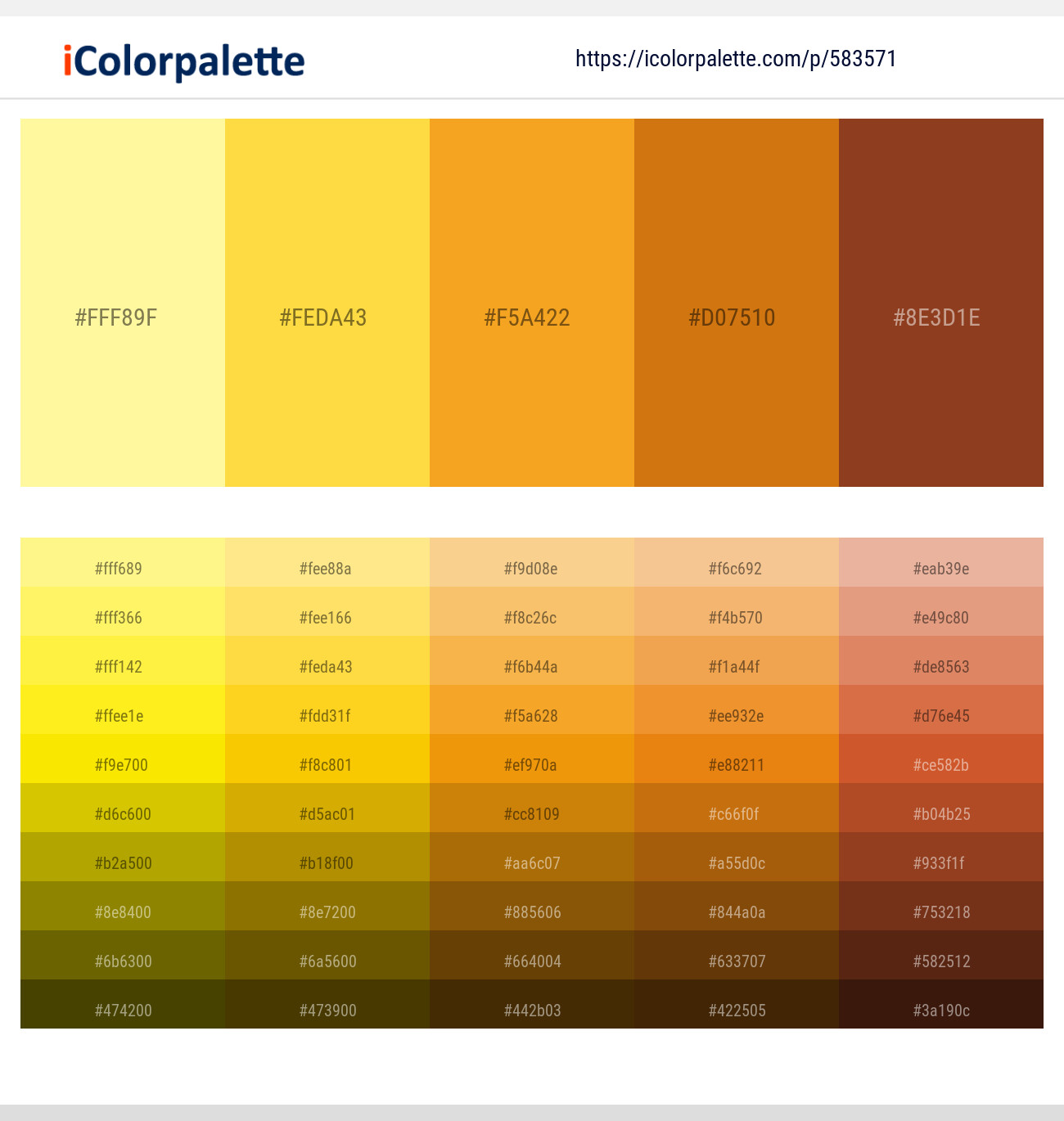Viewport: 1064px width, 1121px height.
Task: Select the #ce582b shade
Action: click(x=940, y=764)
